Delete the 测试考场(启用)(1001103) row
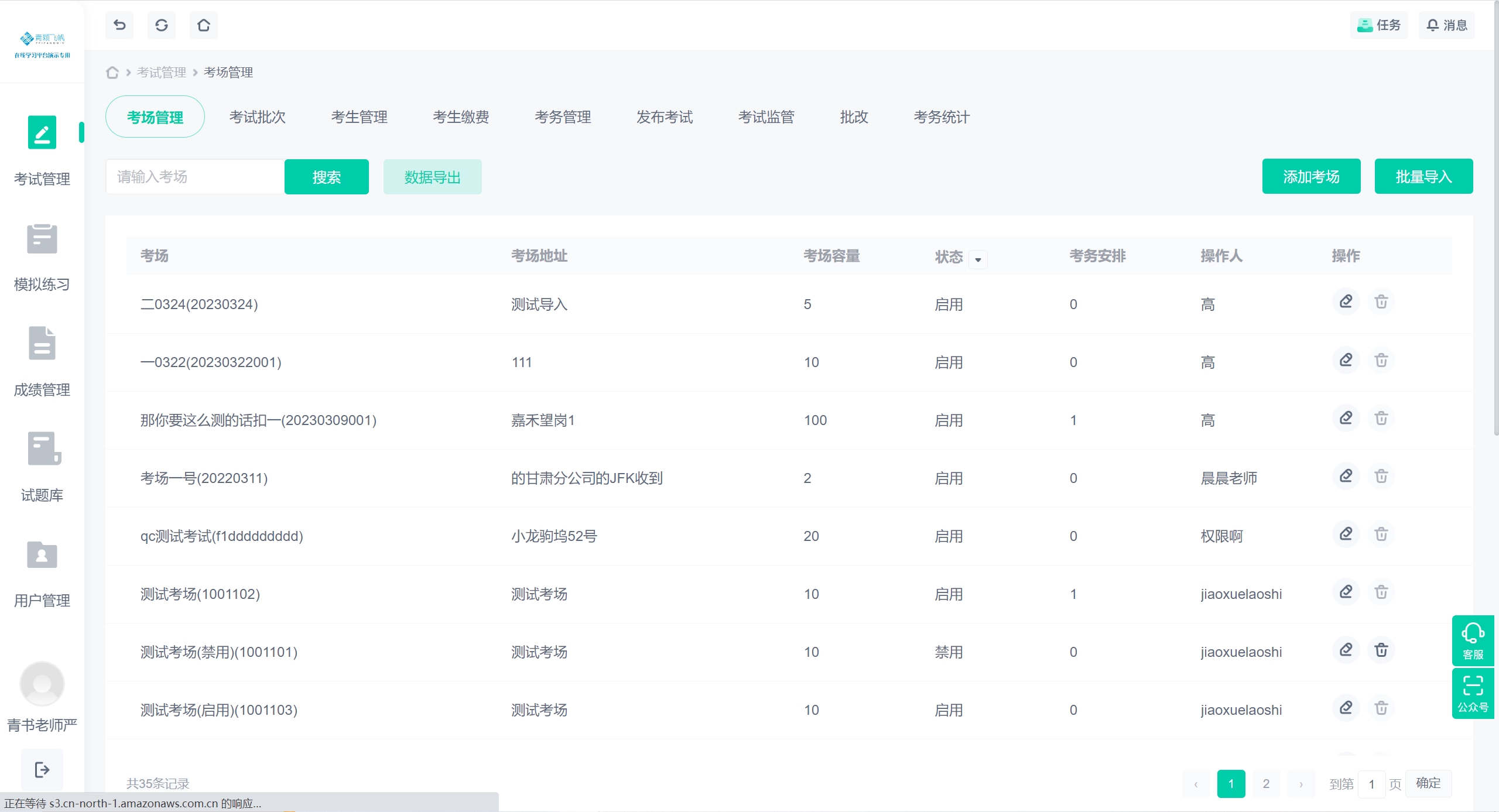1499x812 pixels. point(1381,708)
